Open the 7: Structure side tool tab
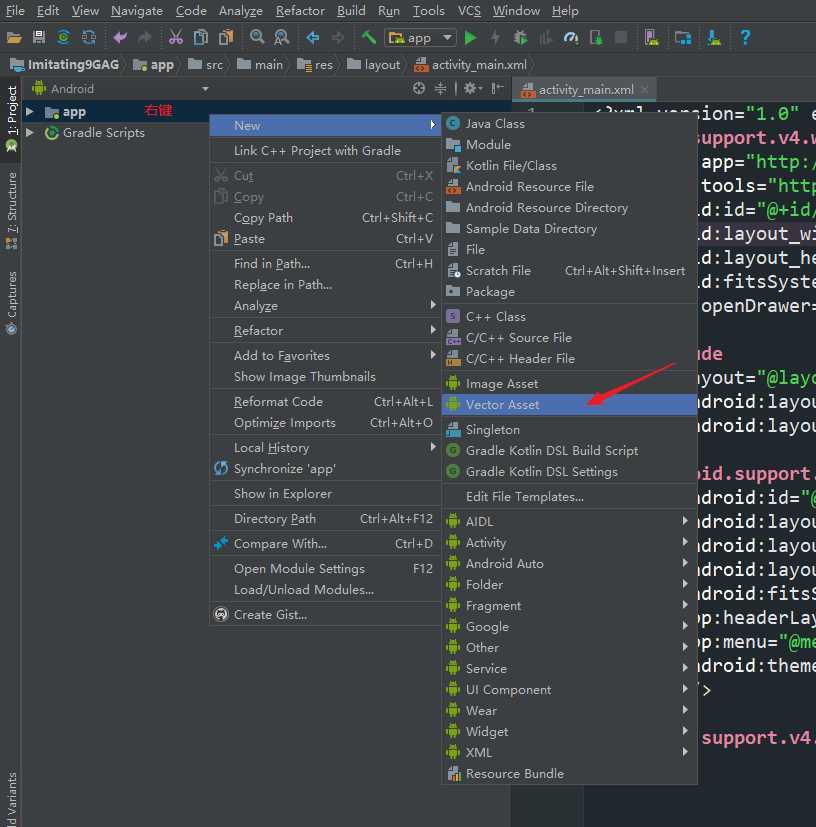Viewport: 816px width, 827px height. pyautogui.click(x=11, y=210)
